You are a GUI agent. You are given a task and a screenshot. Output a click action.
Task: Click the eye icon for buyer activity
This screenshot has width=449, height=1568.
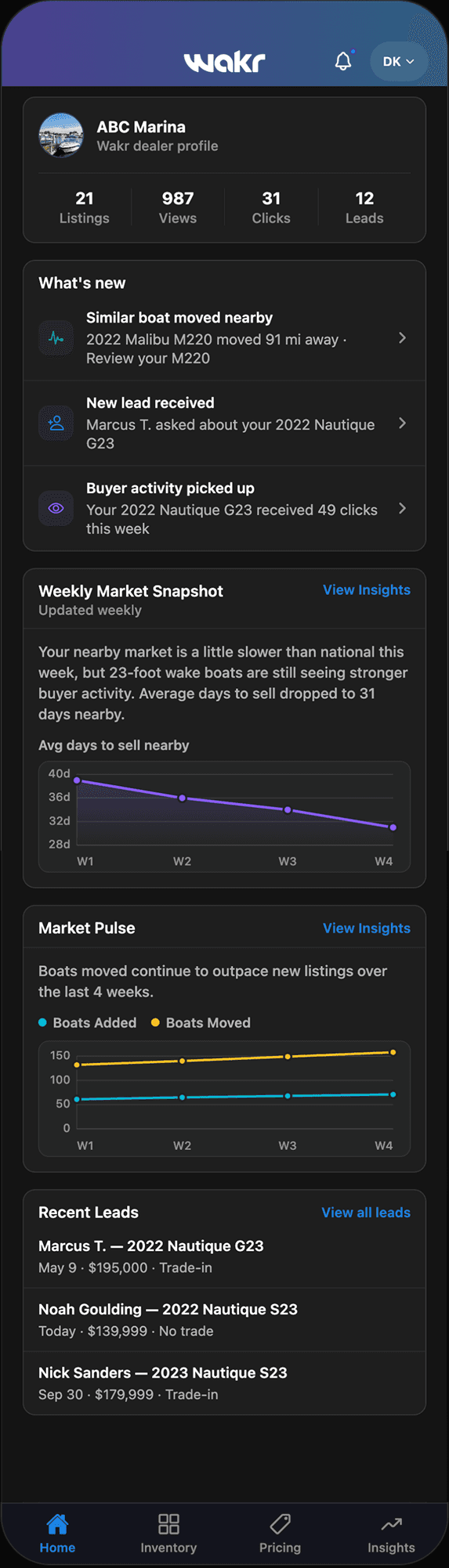[56, 509]
